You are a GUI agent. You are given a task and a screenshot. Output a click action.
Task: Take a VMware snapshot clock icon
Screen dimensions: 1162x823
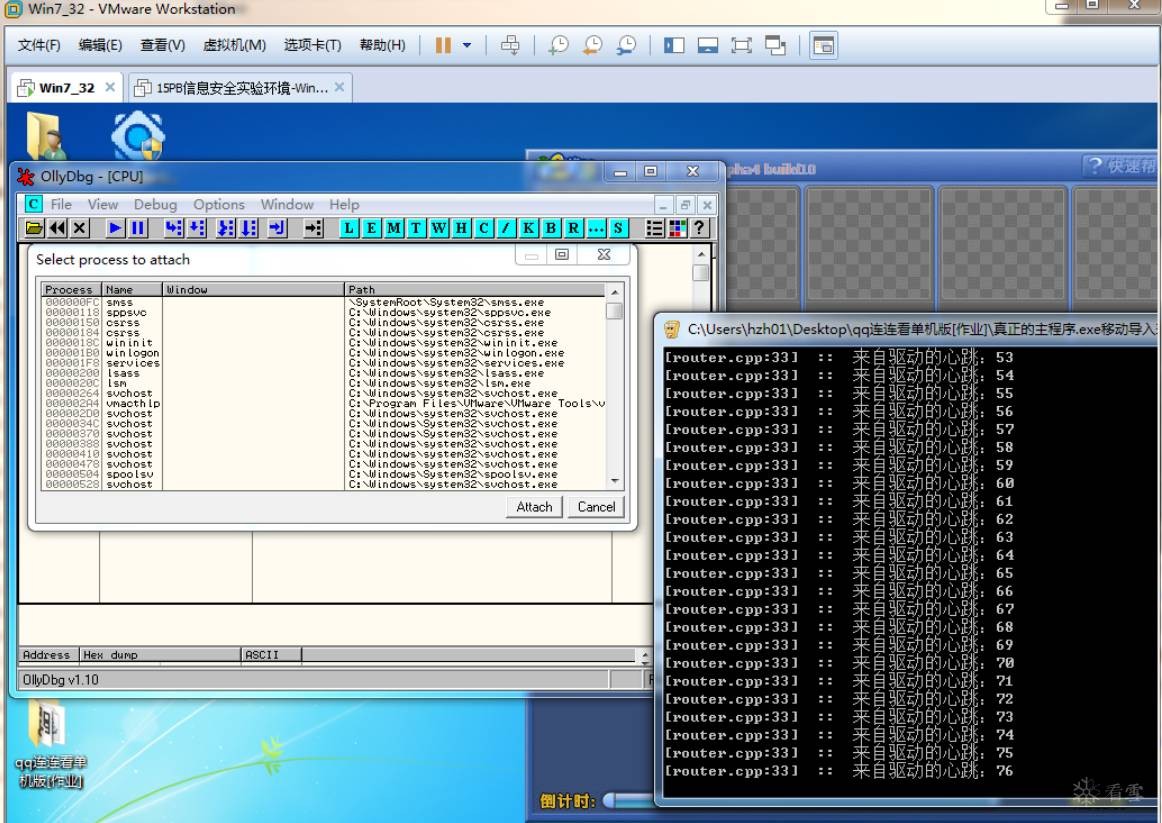(557, 45)
